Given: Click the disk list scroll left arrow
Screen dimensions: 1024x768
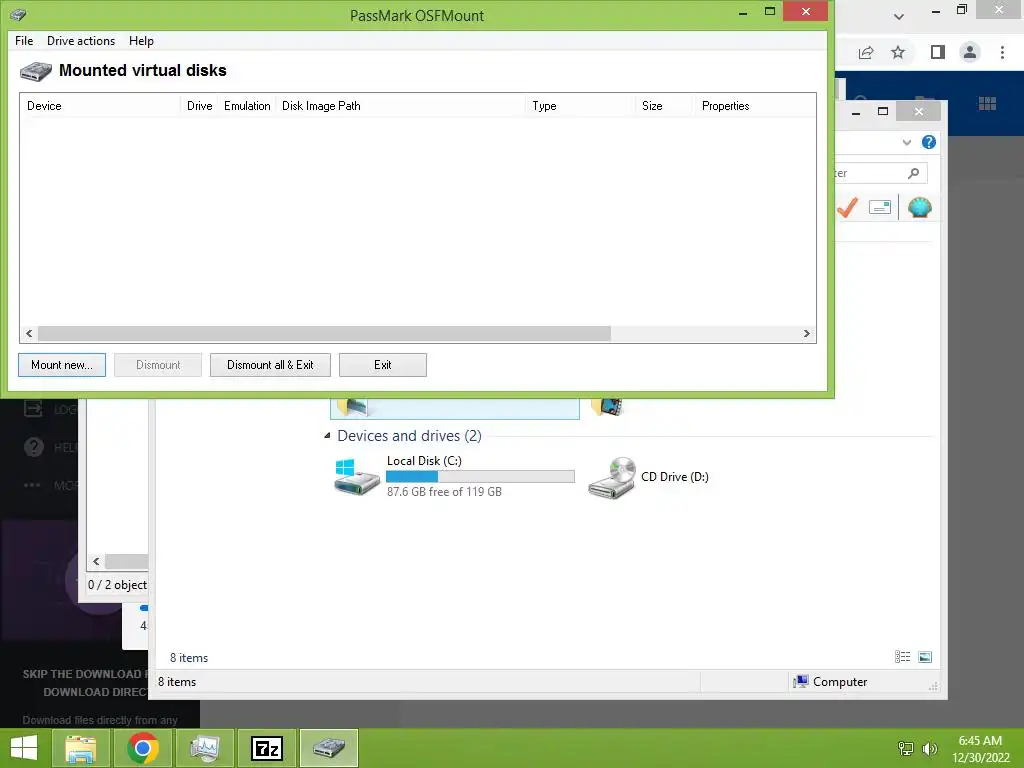Looking at the screenshot, I should coord(29,334).
